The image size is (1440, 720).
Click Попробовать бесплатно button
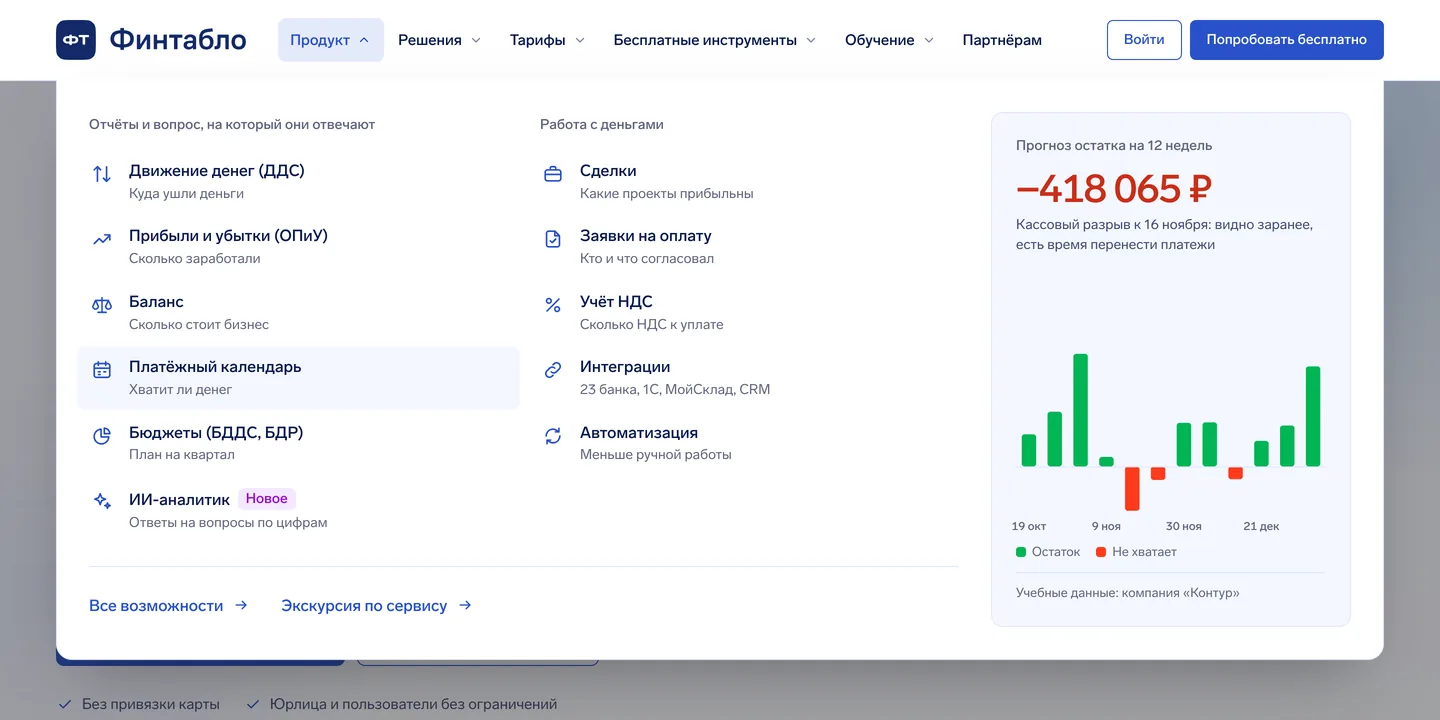point(1287,40)
